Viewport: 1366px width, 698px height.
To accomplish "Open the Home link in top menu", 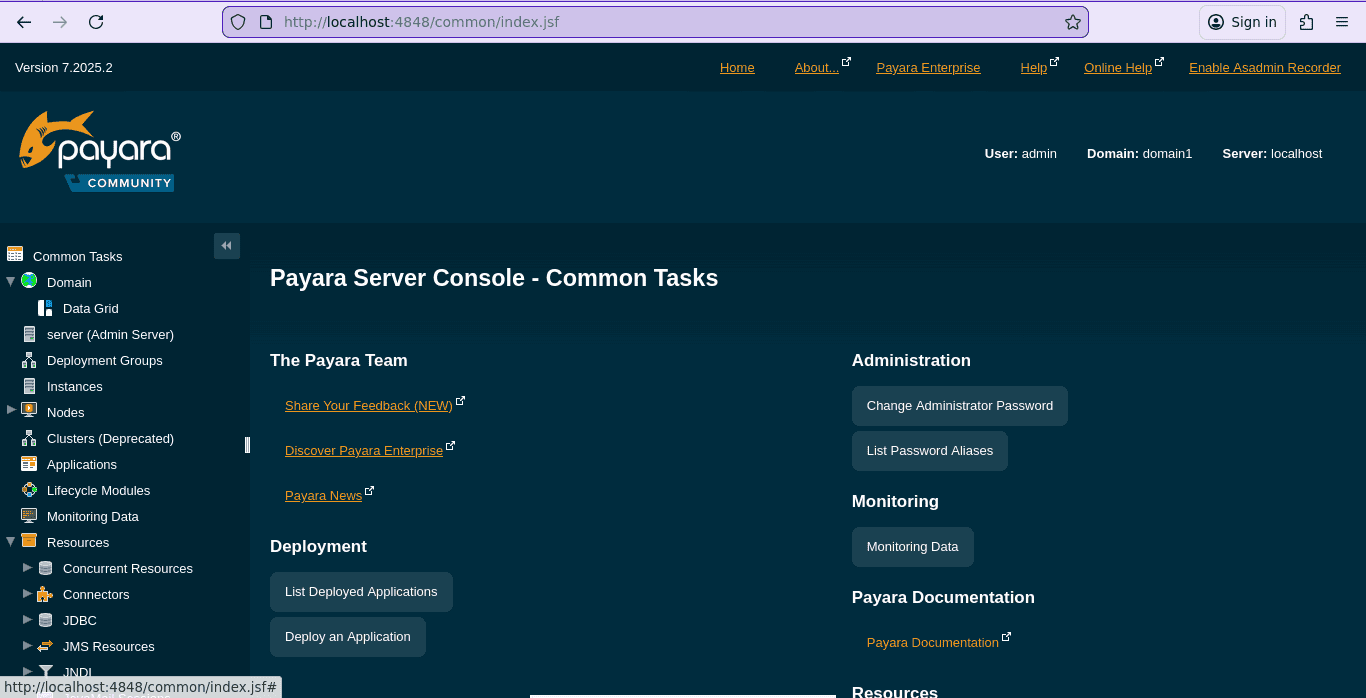I will click(x=737, y=68).
